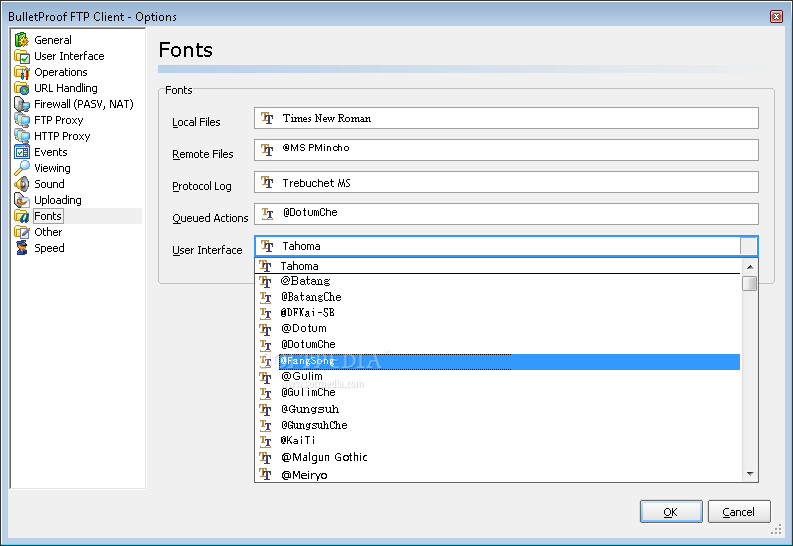Click the Events calendar icon
793x546 pixels.
pyautogui.click(x=22, y=152)
